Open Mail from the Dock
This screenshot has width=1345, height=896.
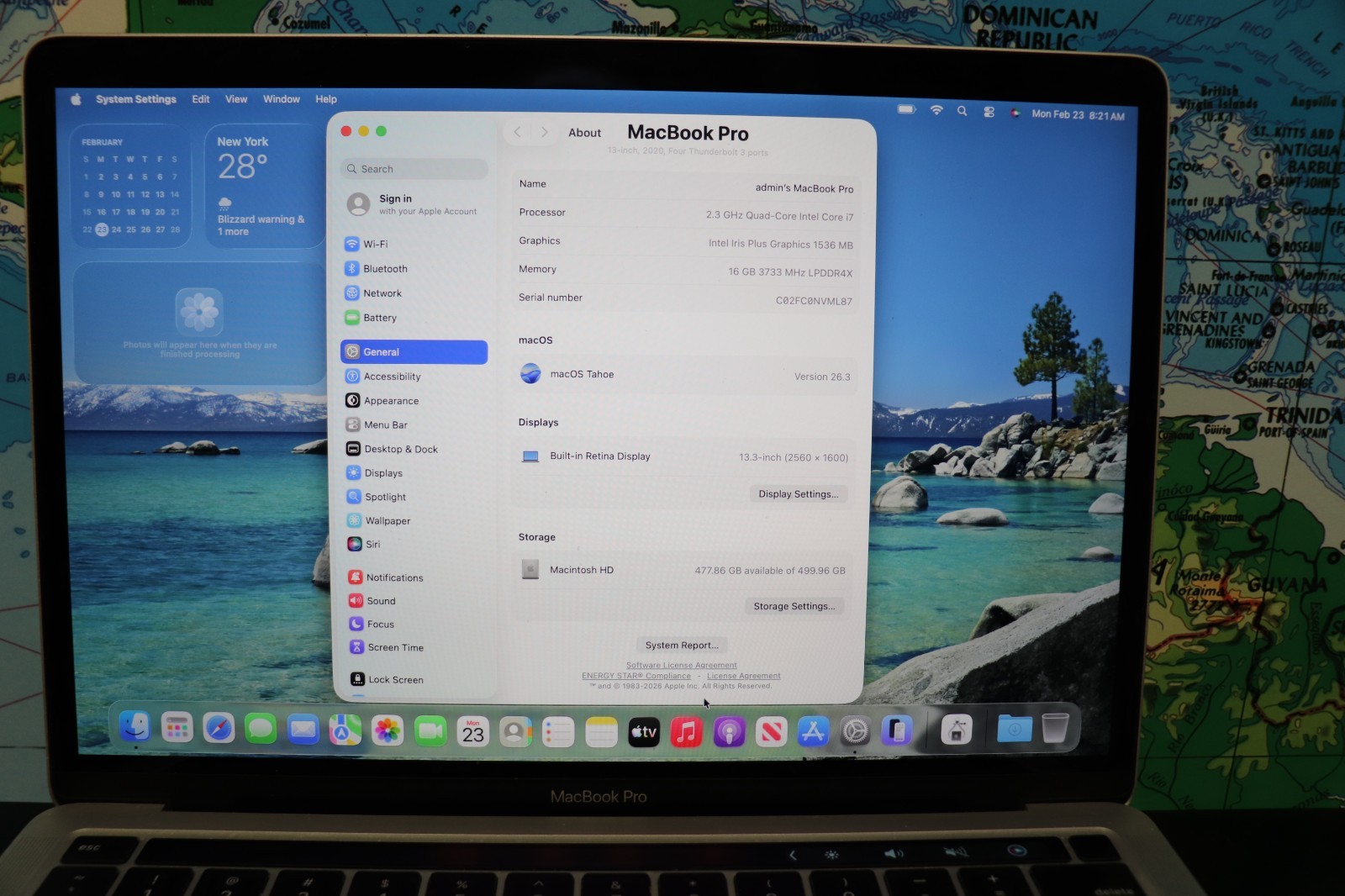[x=303, y=730]
